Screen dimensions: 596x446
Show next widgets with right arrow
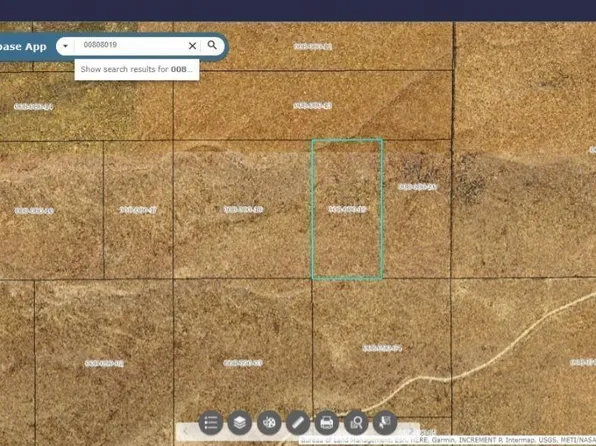point(411,431)
